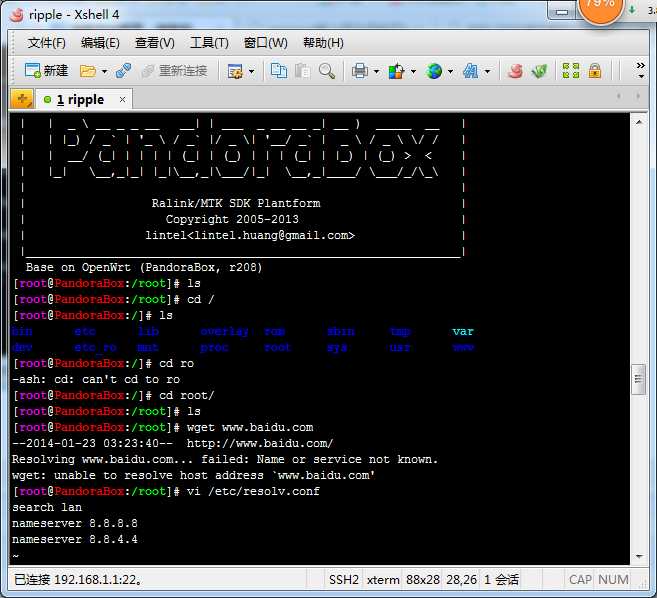657x598 pixels.
Task: Click the Copy icon
Action: 279,71
